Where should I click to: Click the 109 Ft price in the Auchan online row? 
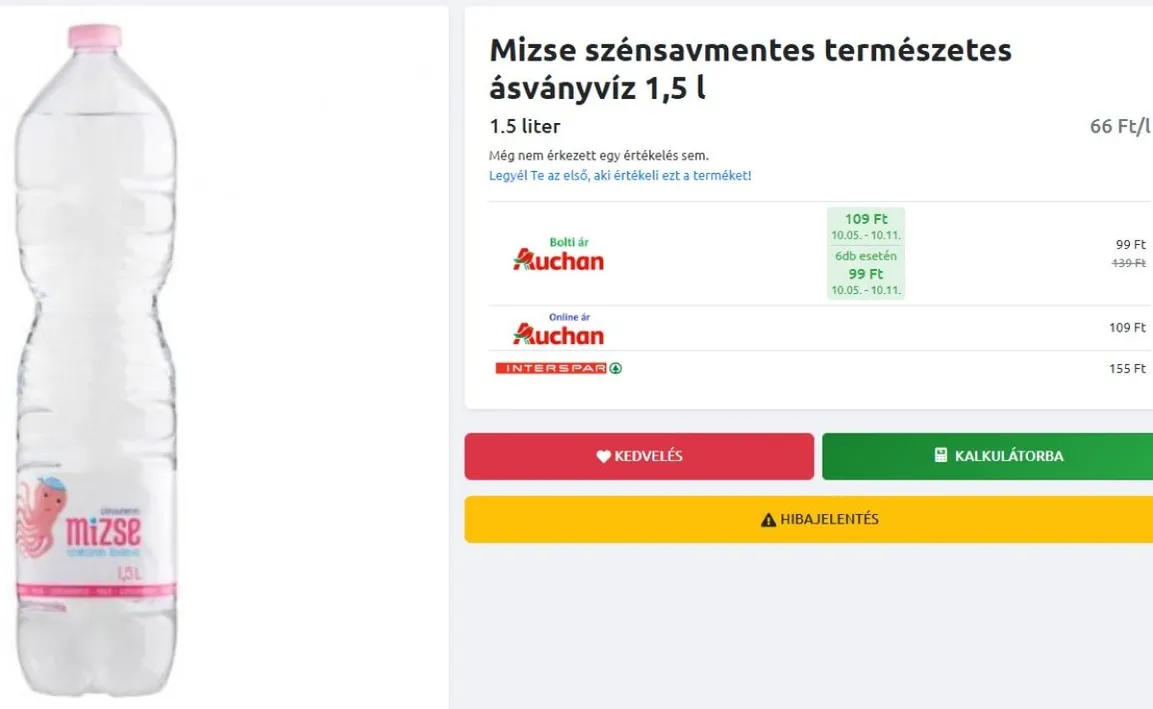tap(1127, 328)
